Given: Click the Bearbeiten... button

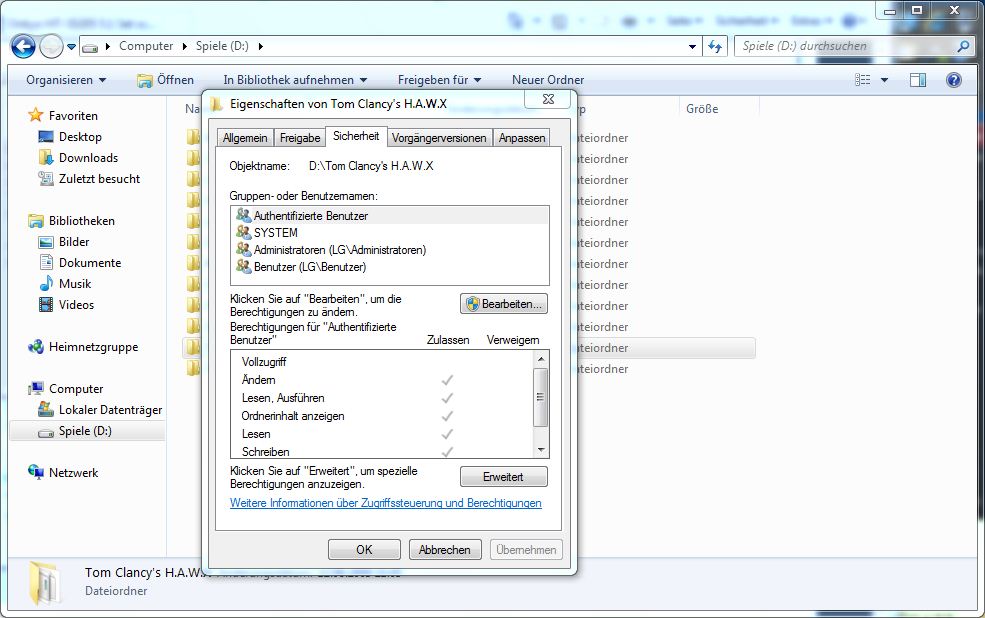Looking at the screenshot, I should click(504, 304).
